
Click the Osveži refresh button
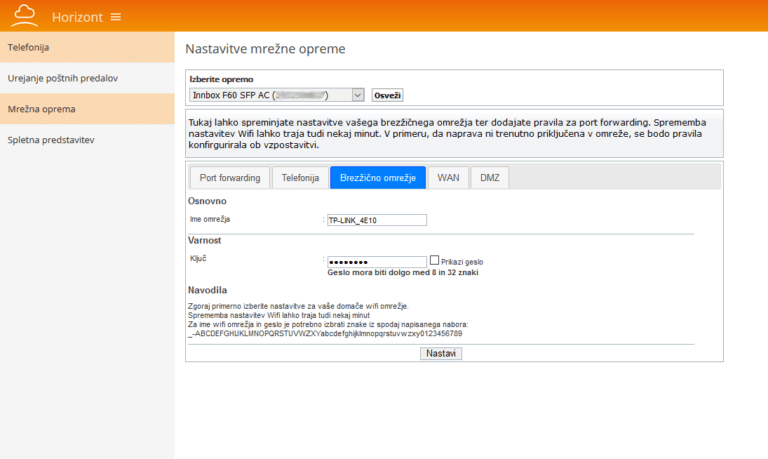[x=387, y=95]
